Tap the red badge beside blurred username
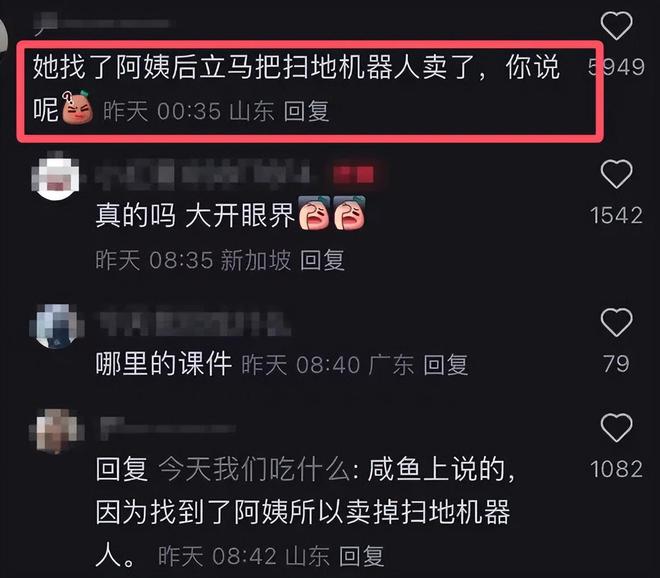660x578 pixels. 354,174
